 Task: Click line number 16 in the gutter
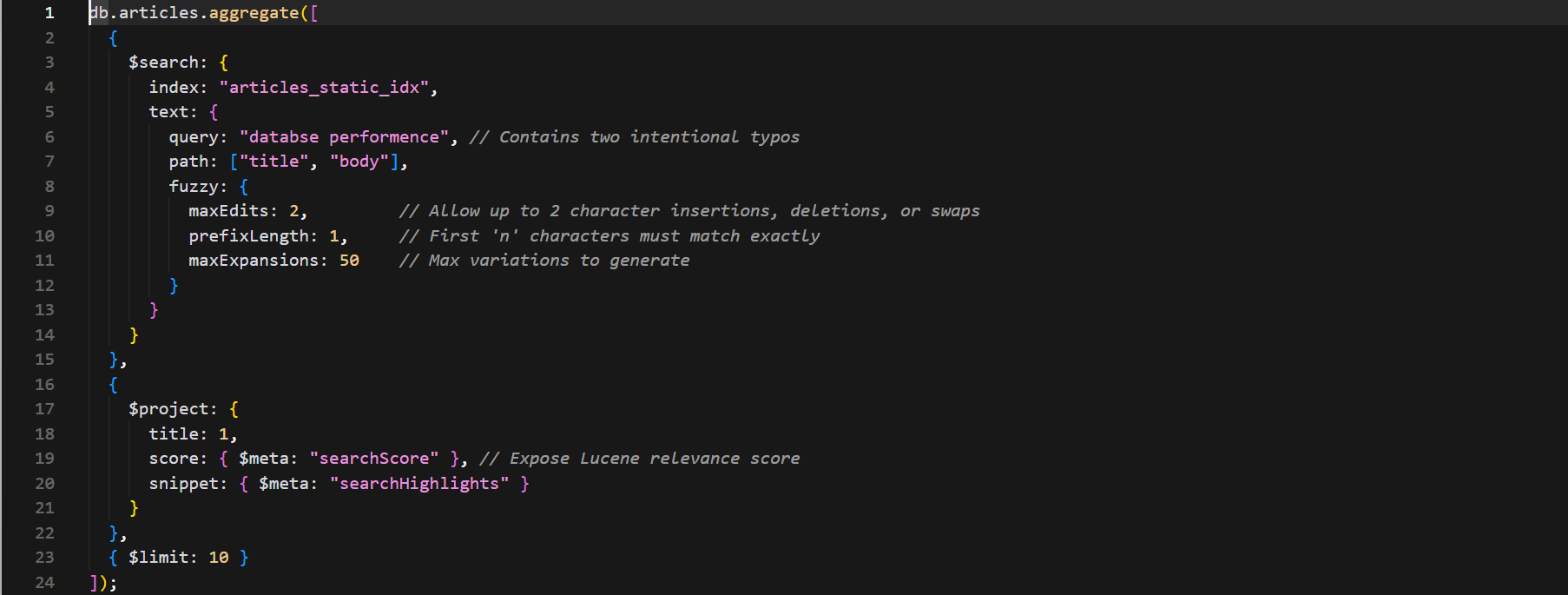coord(44,385)
